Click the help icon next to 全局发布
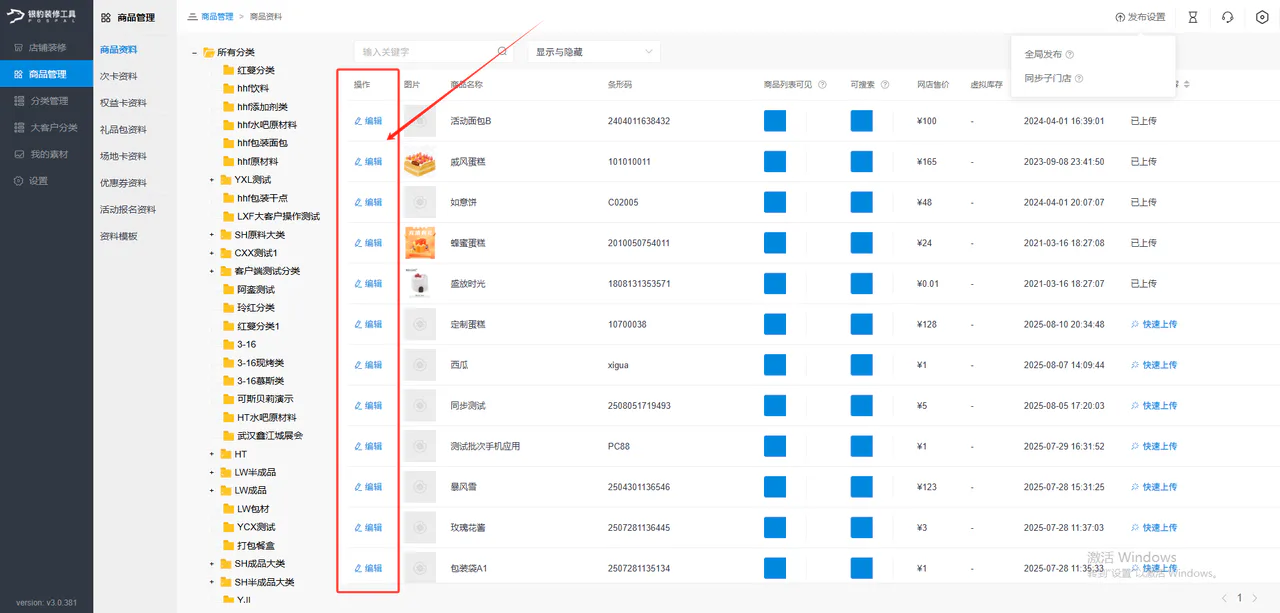 (1070, 55)
